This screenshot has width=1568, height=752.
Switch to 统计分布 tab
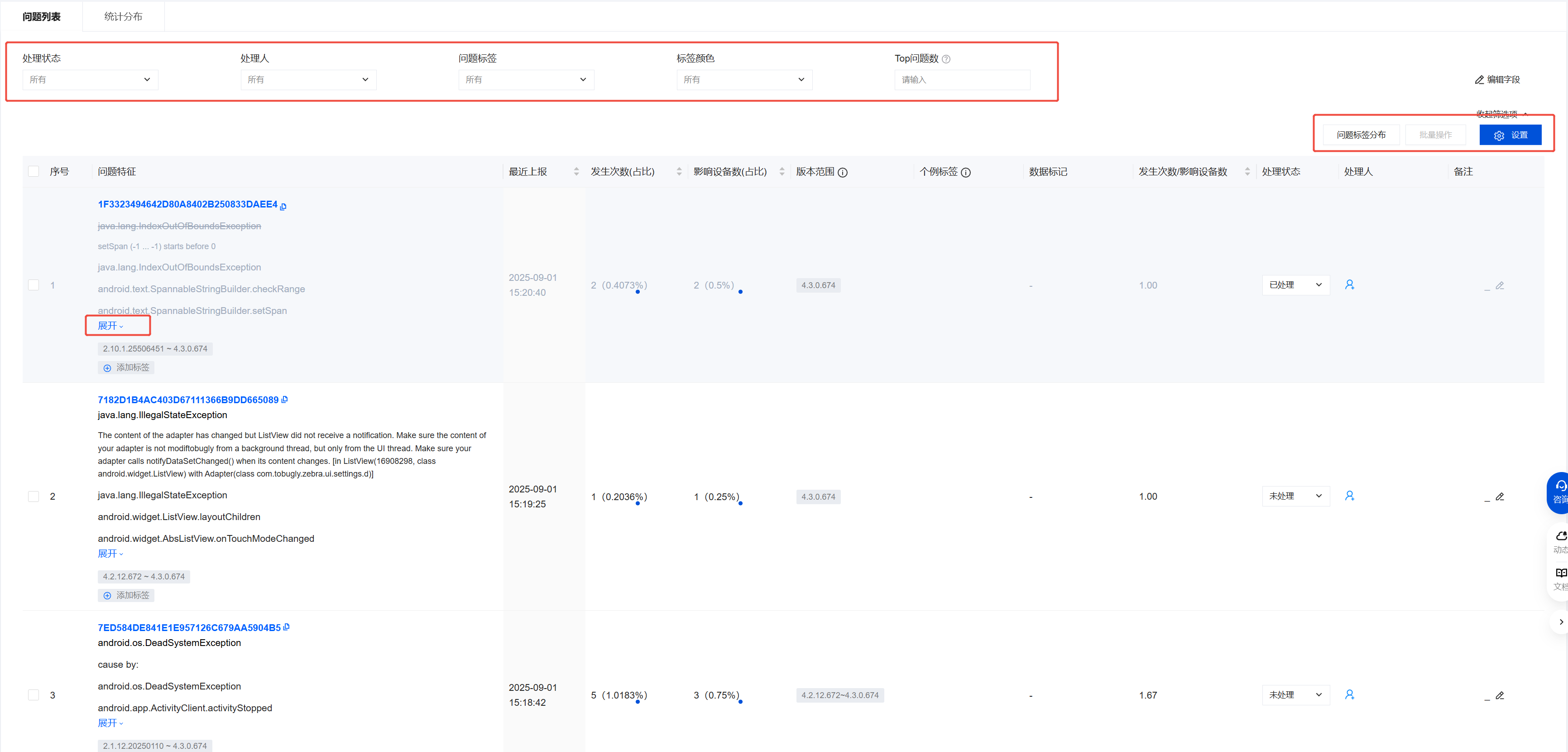(123, 16)
